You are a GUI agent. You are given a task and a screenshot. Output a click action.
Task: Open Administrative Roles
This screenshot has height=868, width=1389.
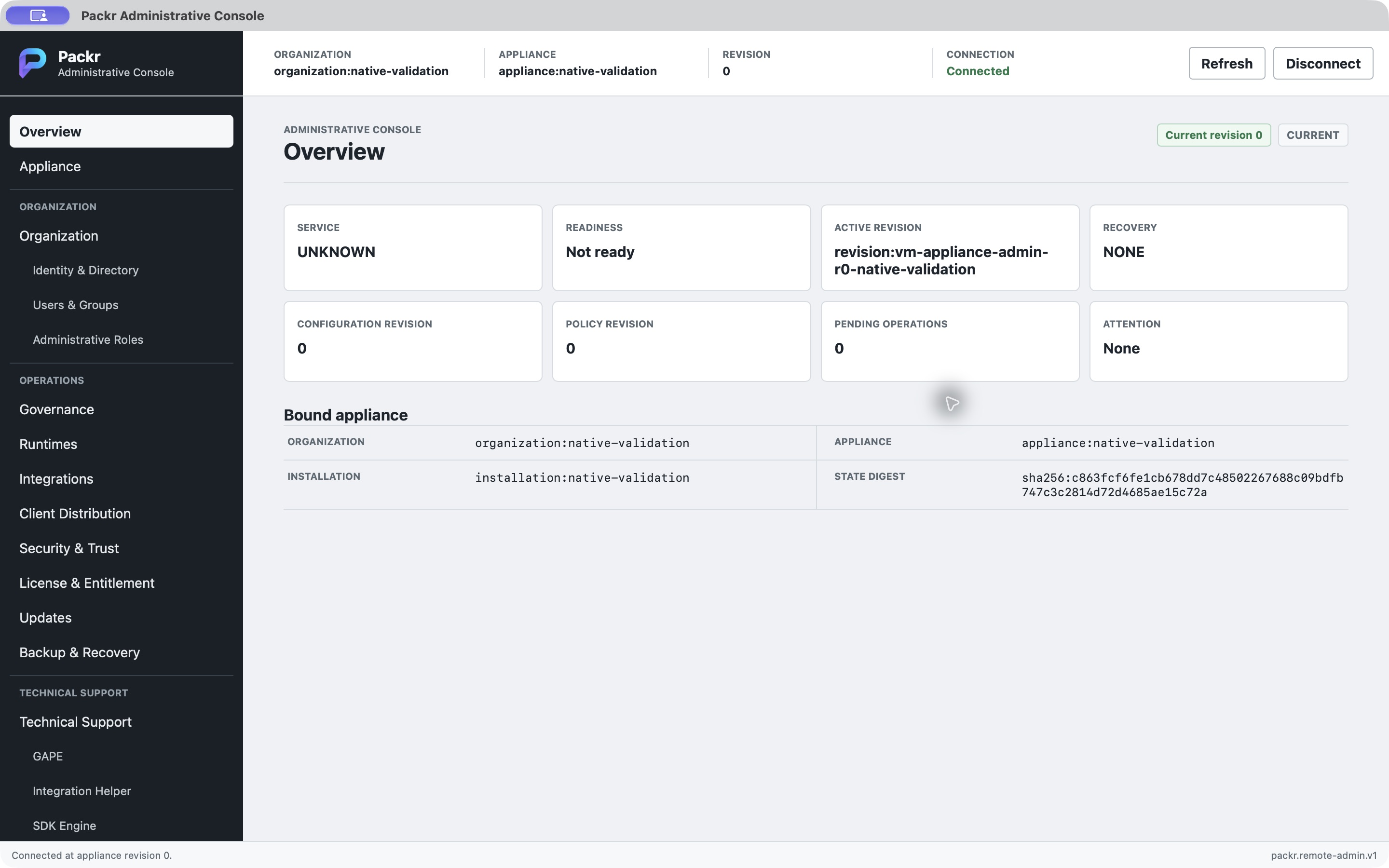pos(121,340)
